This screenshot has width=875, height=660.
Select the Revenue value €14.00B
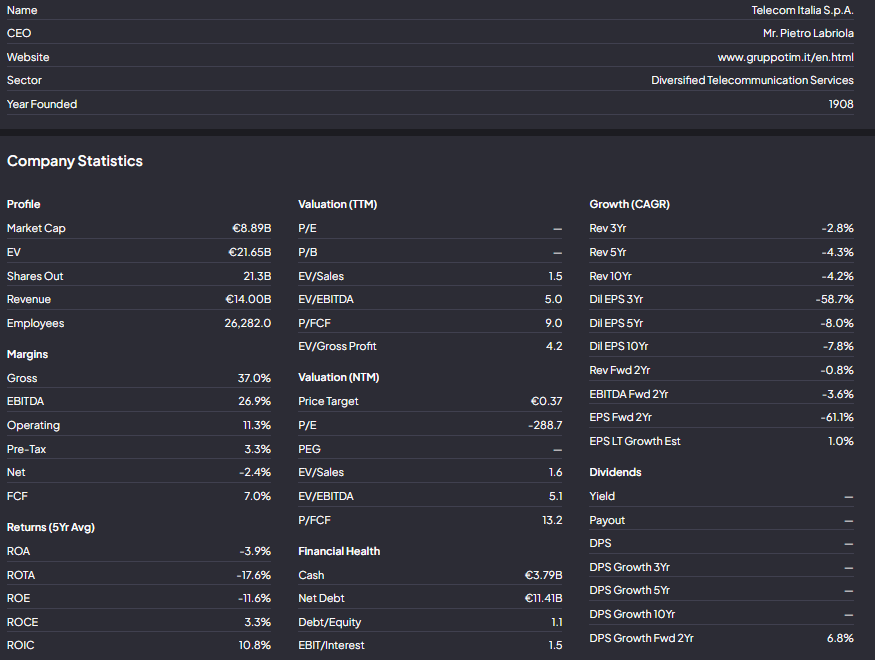click(x=248, y=300)
